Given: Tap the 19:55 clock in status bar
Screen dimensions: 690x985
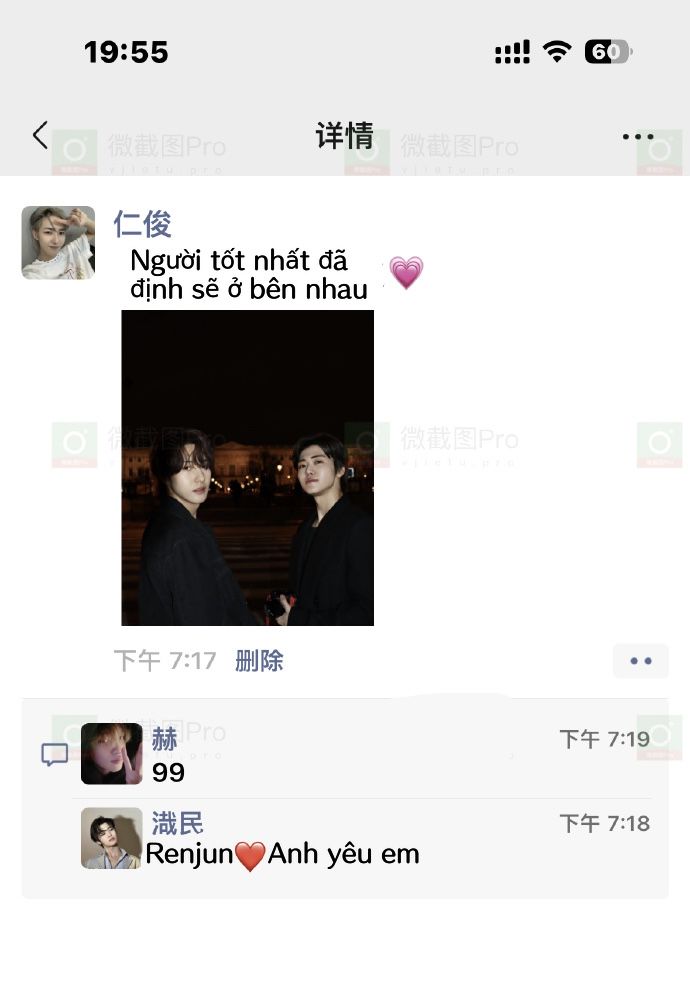Looking at the screenshot, I should [126, 52].
